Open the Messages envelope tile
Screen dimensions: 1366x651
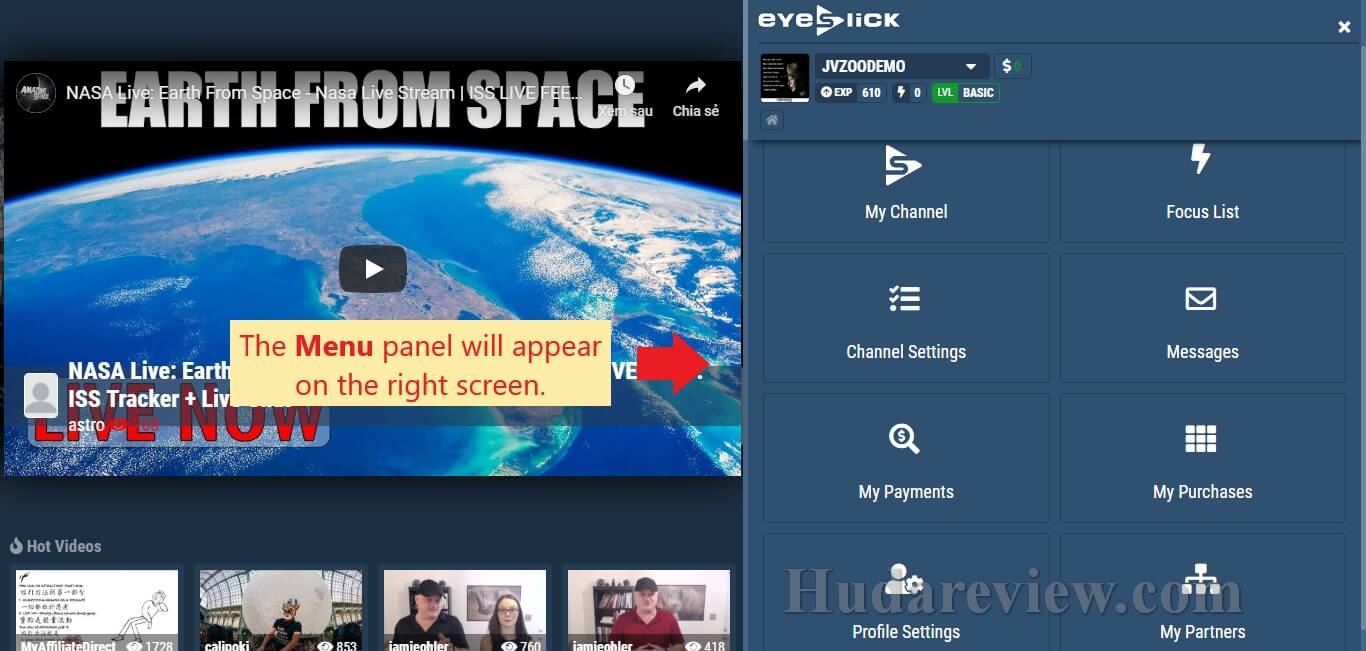tap(1202, 318)
